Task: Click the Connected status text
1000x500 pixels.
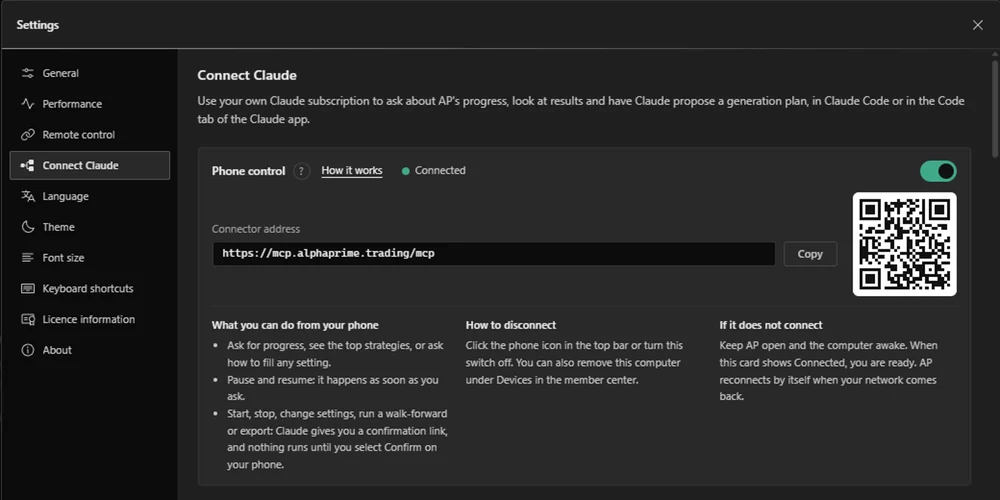Action: [x=440, y=170]
